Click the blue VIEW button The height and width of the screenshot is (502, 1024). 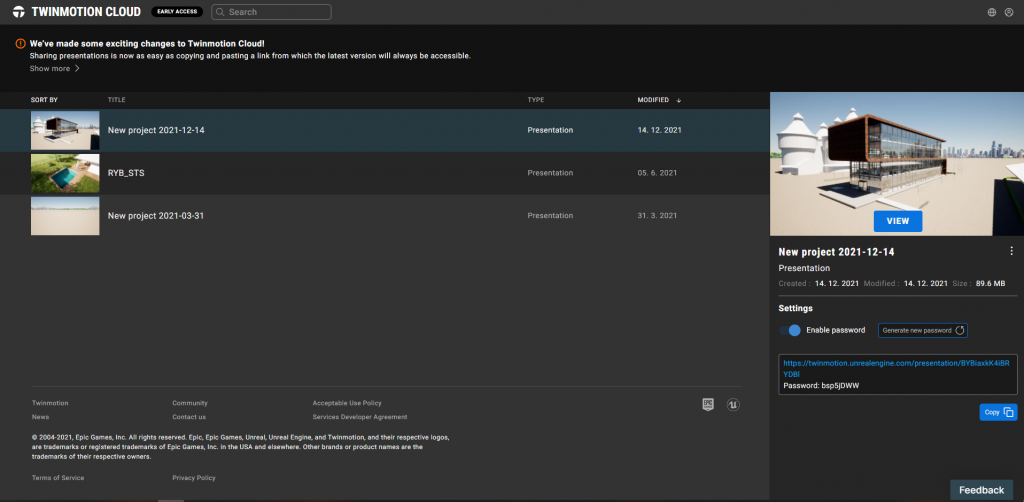tap(898, 221)
